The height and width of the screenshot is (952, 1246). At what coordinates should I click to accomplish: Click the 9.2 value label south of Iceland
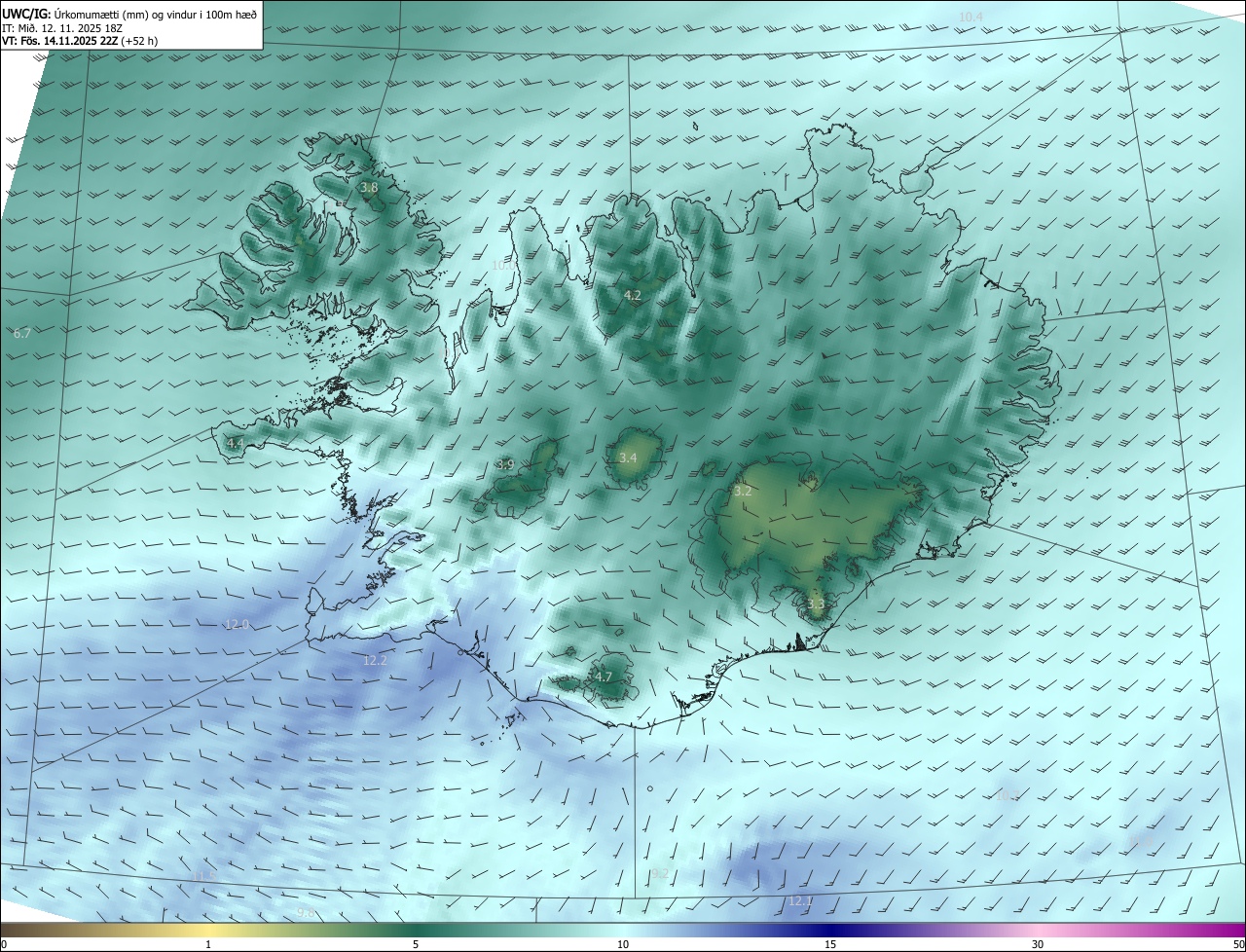660,873
